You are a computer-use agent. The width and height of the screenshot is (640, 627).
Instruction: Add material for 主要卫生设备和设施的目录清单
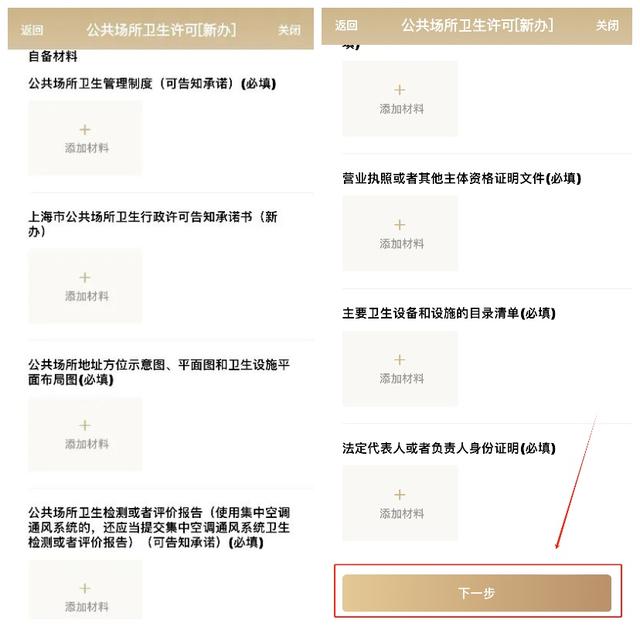tap(400, 369)
